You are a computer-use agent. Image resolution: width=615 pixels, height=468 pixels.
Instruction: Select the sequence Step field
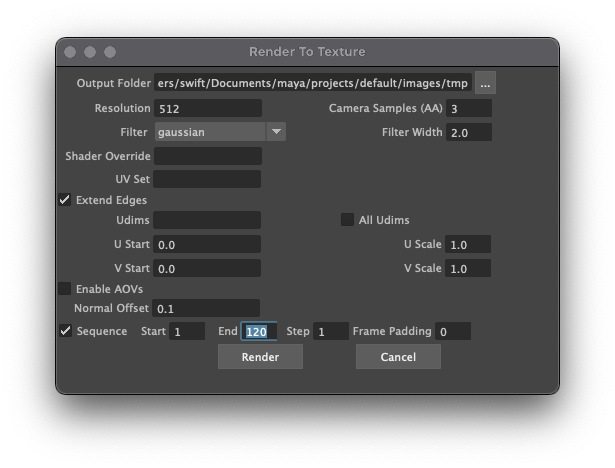click(x=330, y=331)
